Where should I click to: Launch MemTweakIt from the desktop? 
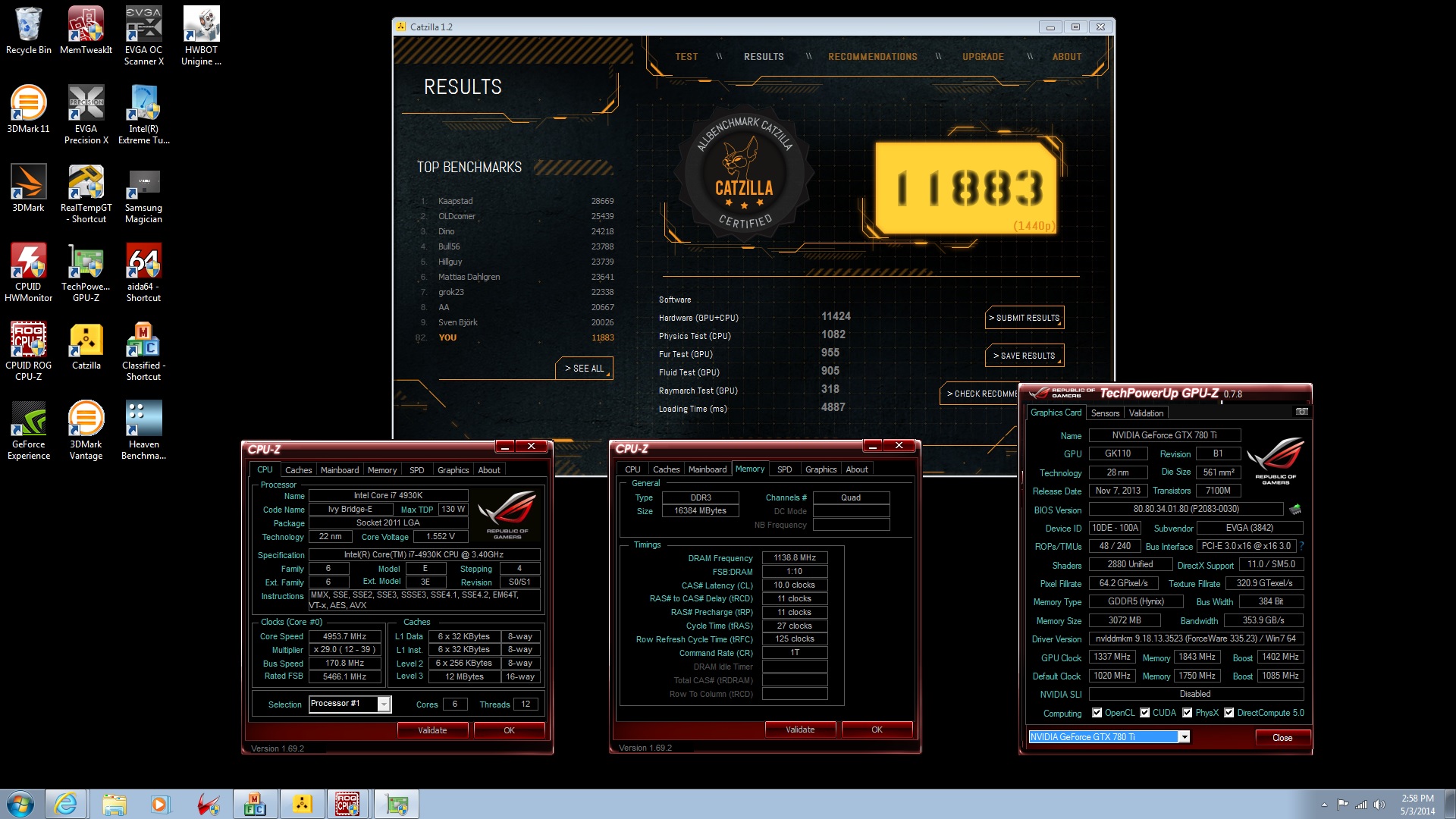[x=86, y=31]
